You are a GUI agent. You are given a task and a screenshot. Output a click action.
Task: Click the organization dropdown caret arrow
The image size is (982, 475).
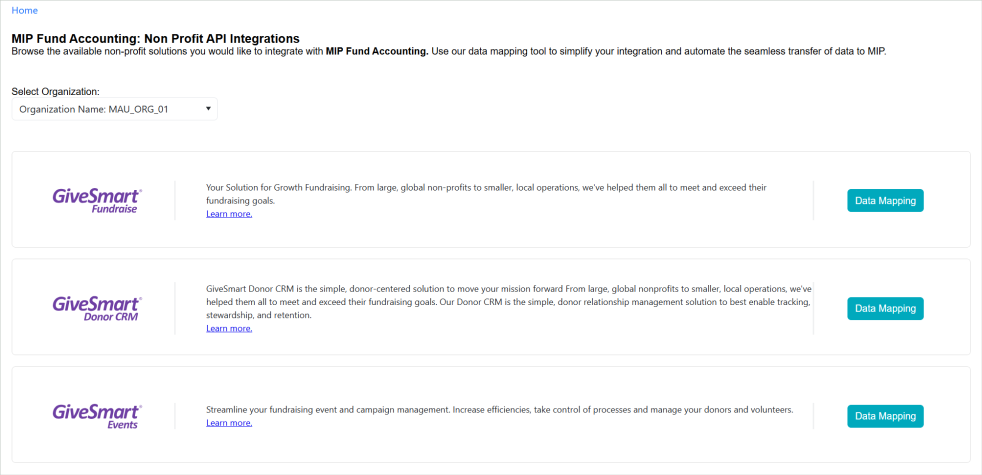point(208,108)
